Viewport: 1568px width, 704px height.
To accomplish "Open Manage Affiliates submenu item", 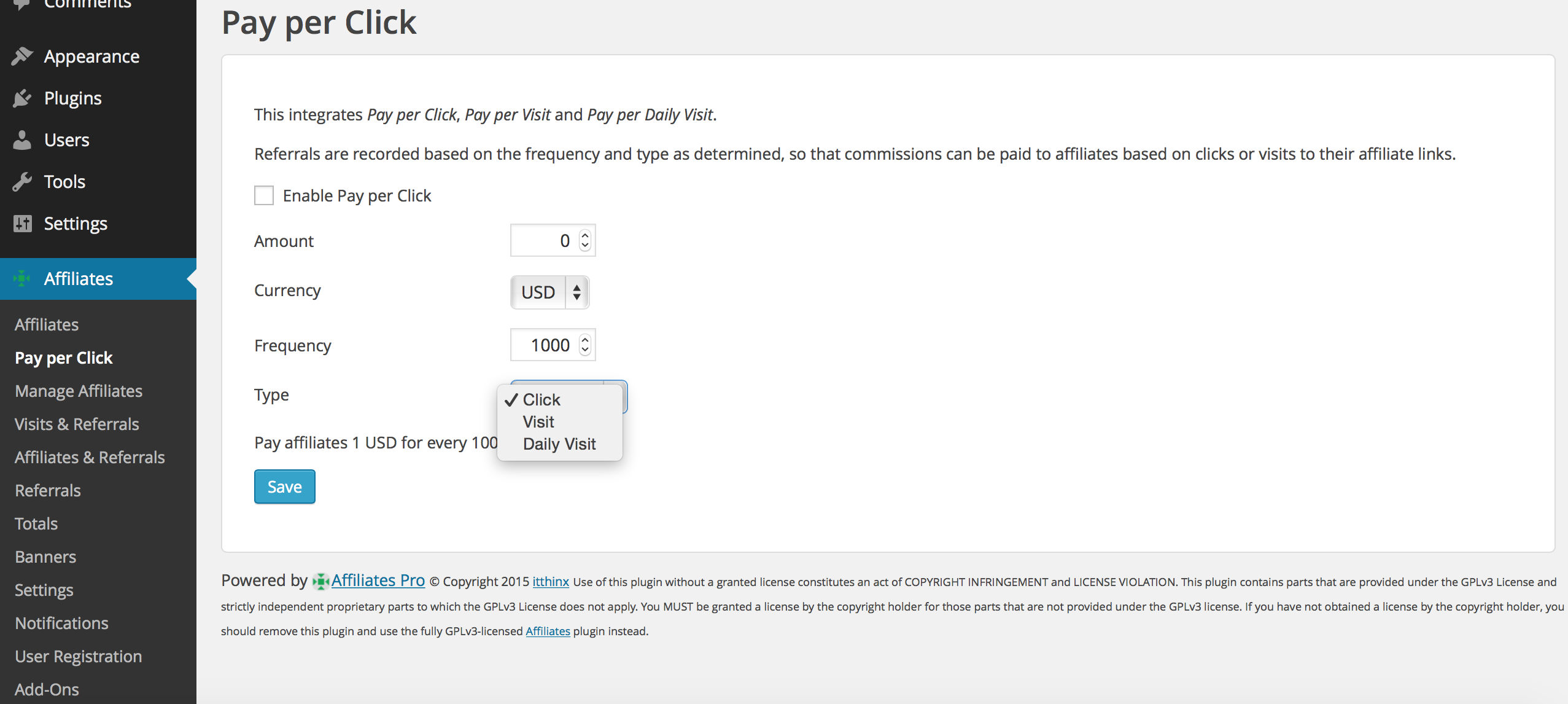I will (79, 391).
